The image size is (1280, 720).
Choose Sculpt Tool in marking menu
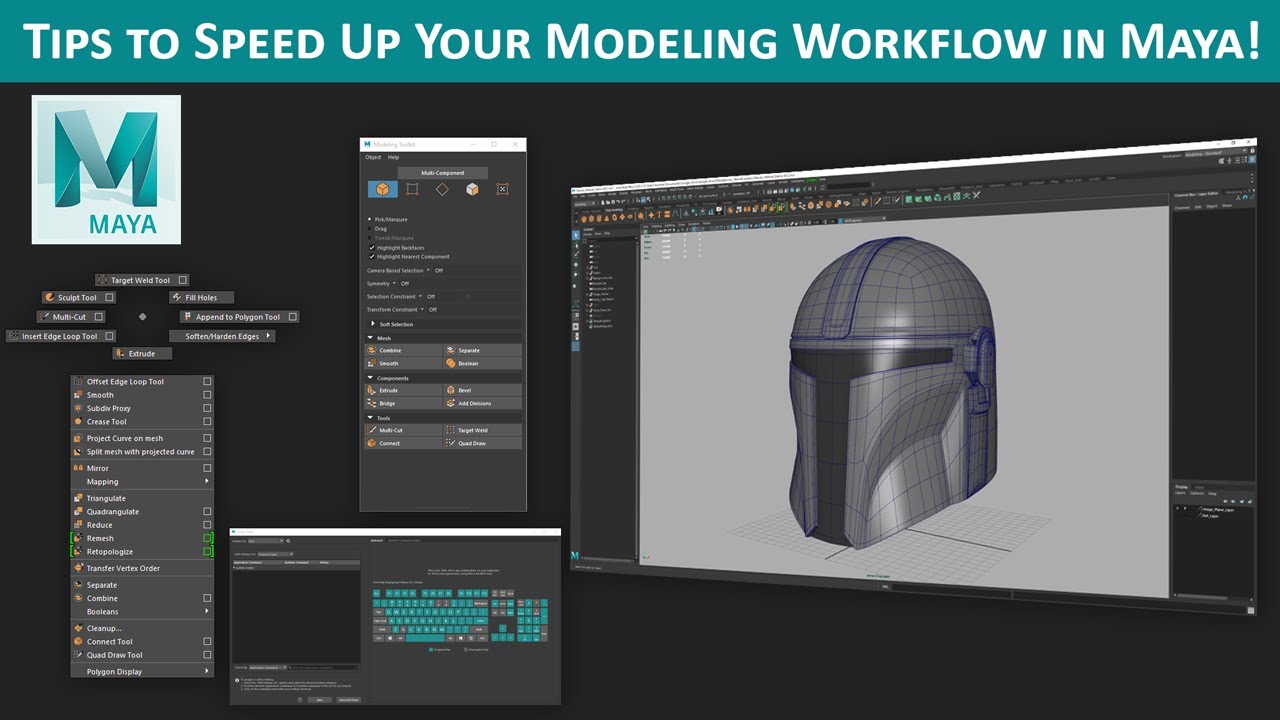click(x=79, y=297)
